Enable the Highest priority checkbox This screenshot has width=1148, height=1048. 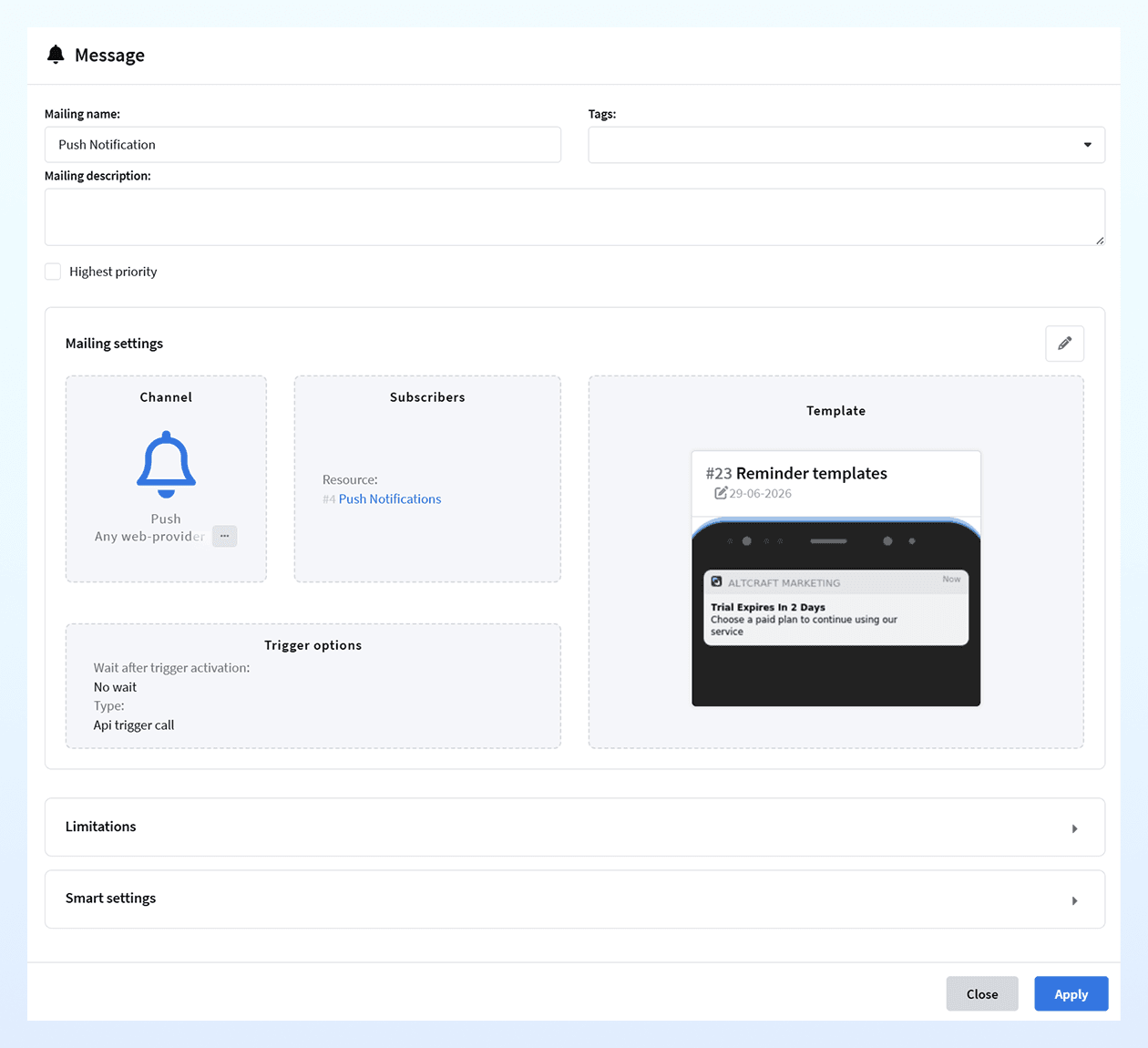click(53, 272)
